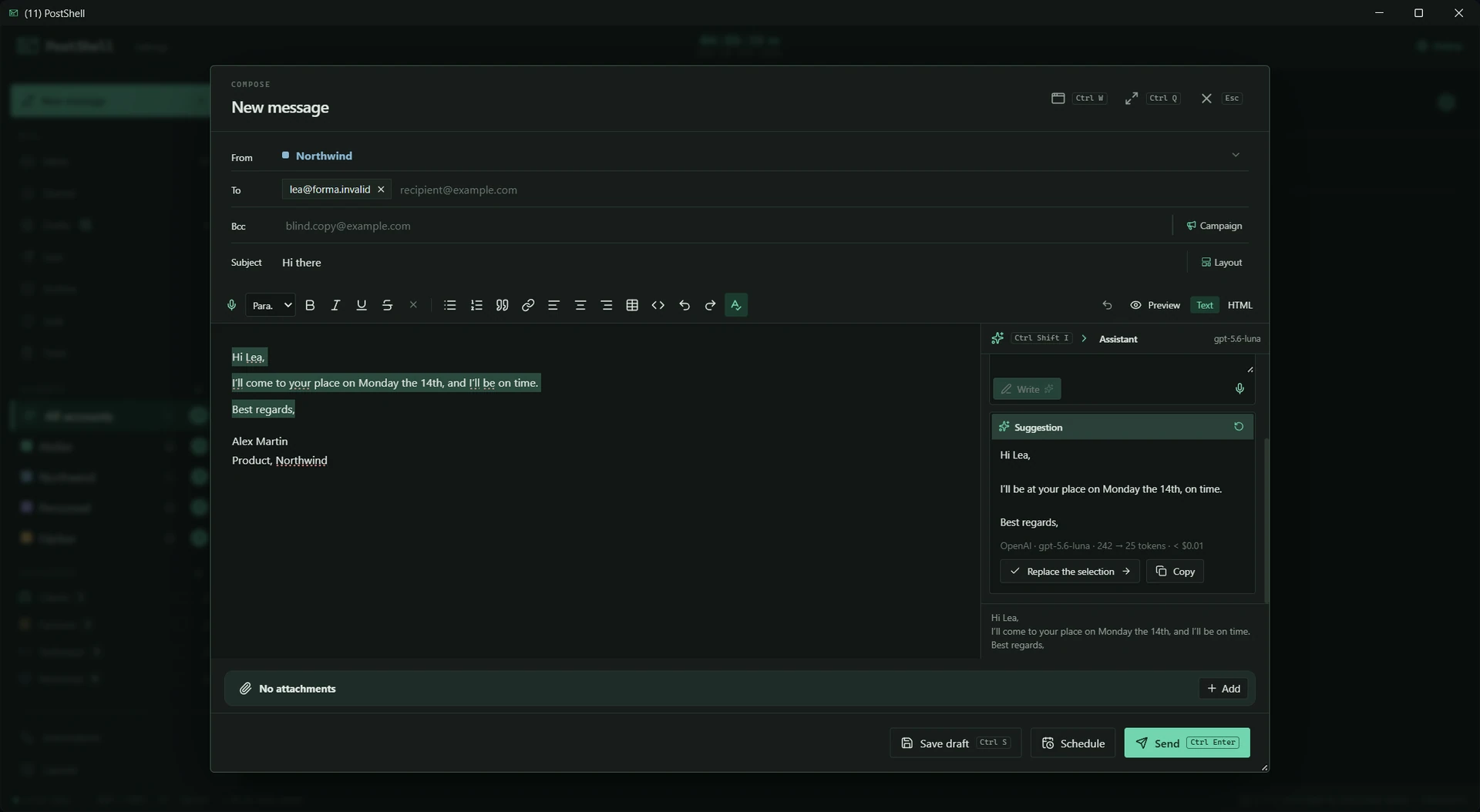
Task: Click the Assistant prompt text area
Action: point(1123,365)
